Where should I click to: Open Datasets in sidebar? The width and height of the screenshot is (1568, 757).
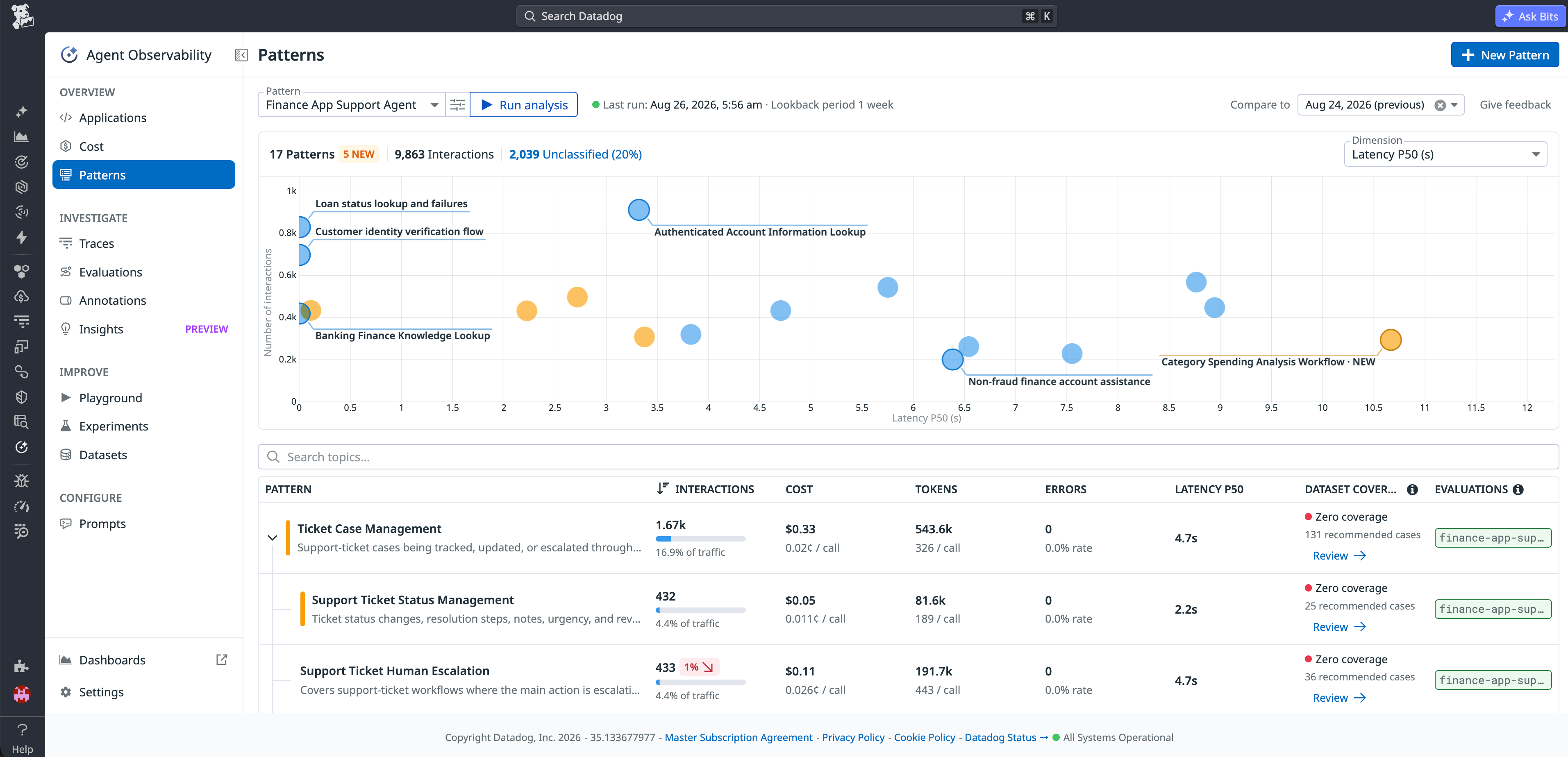pos(103,455)
